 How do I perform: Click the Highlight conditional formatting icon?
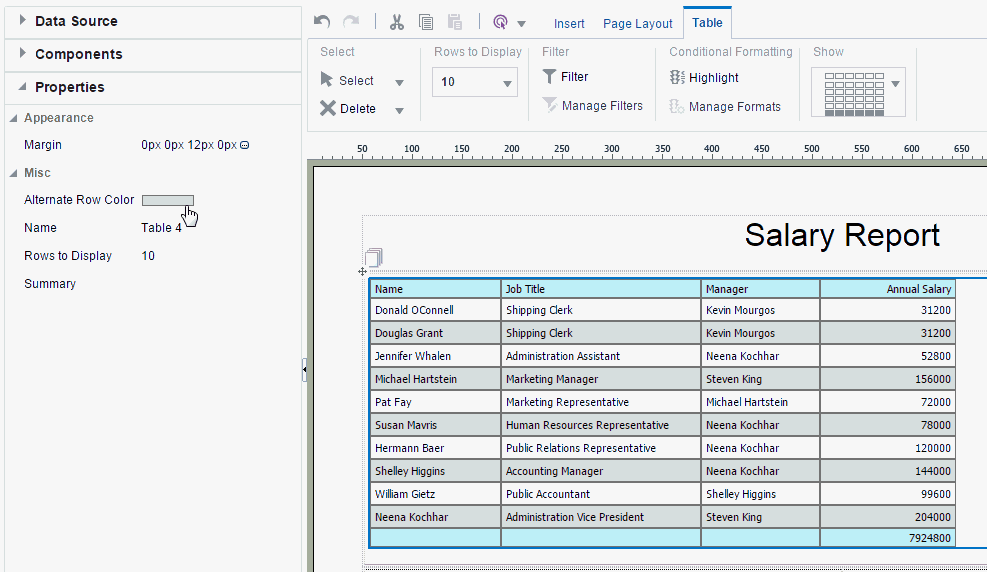pos(677,77)
